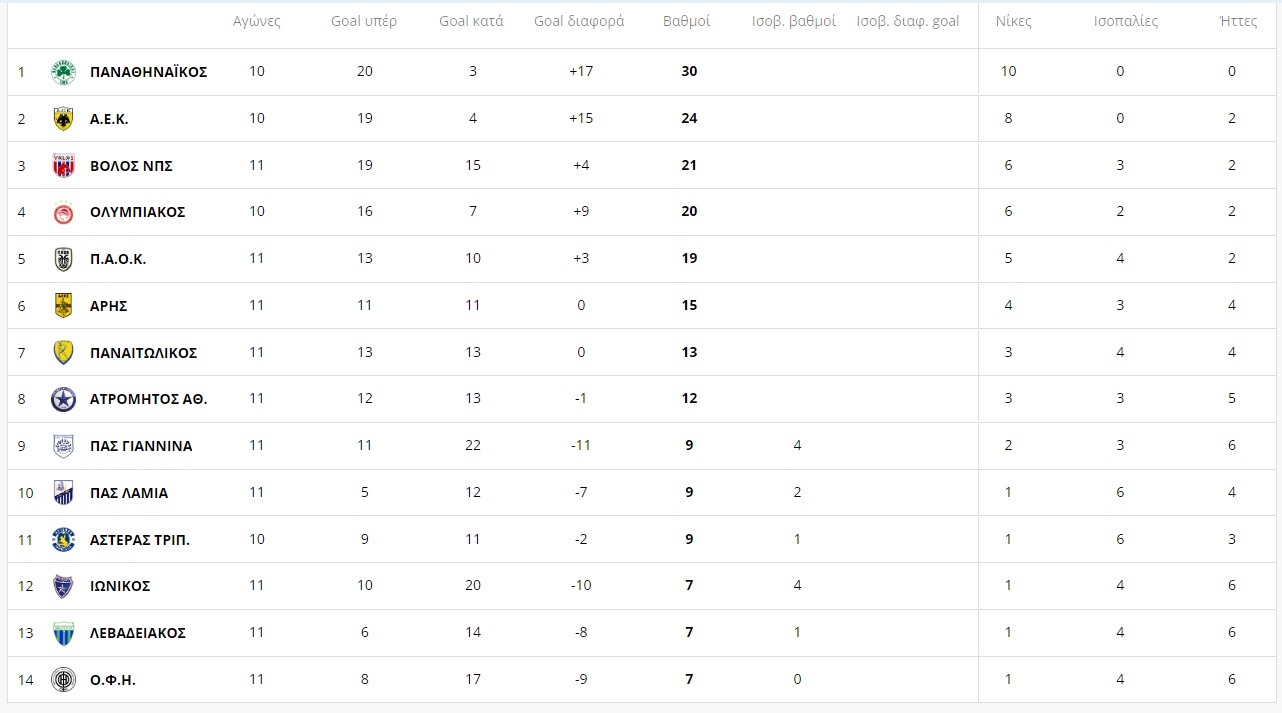Screen dimensions: 1282x713
Task: Open the ΠΑΣ ΓΙΑΝΝΙΝΑ team name link
Action: [141, 446]
